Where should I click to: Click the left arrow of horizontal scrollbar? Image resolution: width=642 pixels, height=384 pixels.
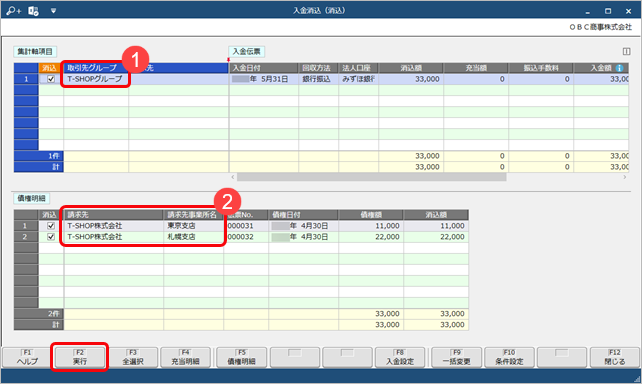[x=233, y=177]
